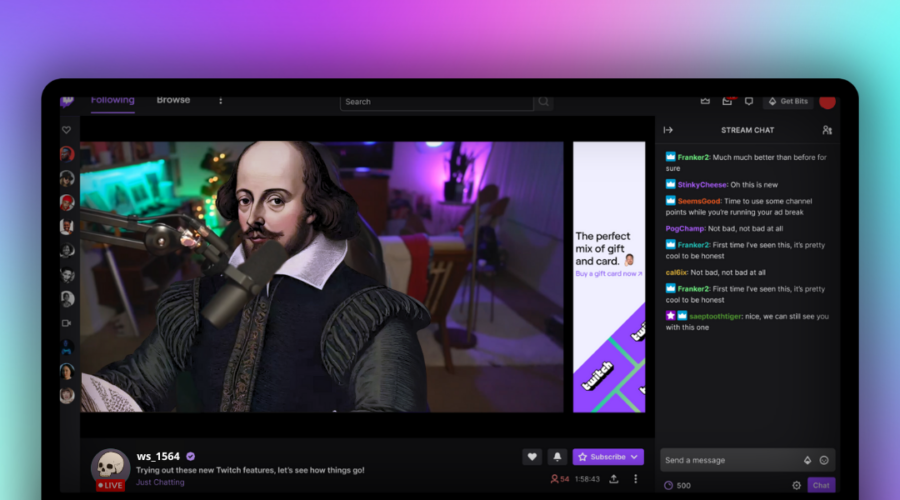
Task: Click the Search input field
Action: pyautogui.click(x=436, y=102)
